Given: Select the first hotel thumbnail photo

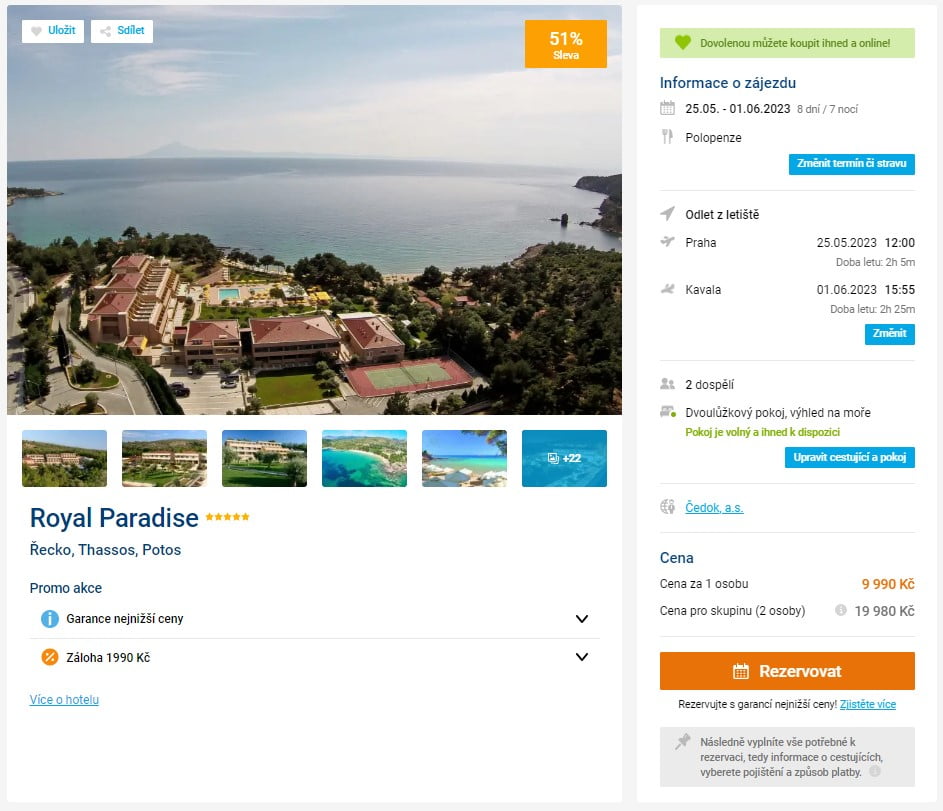Looking at the screenshot, I should pos(64,458).
